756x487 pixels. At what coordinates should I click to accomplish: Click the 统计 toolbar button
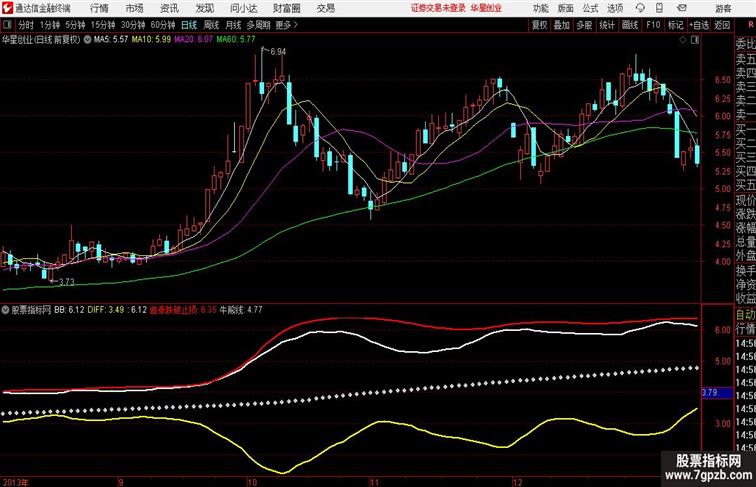pos(607,25)
